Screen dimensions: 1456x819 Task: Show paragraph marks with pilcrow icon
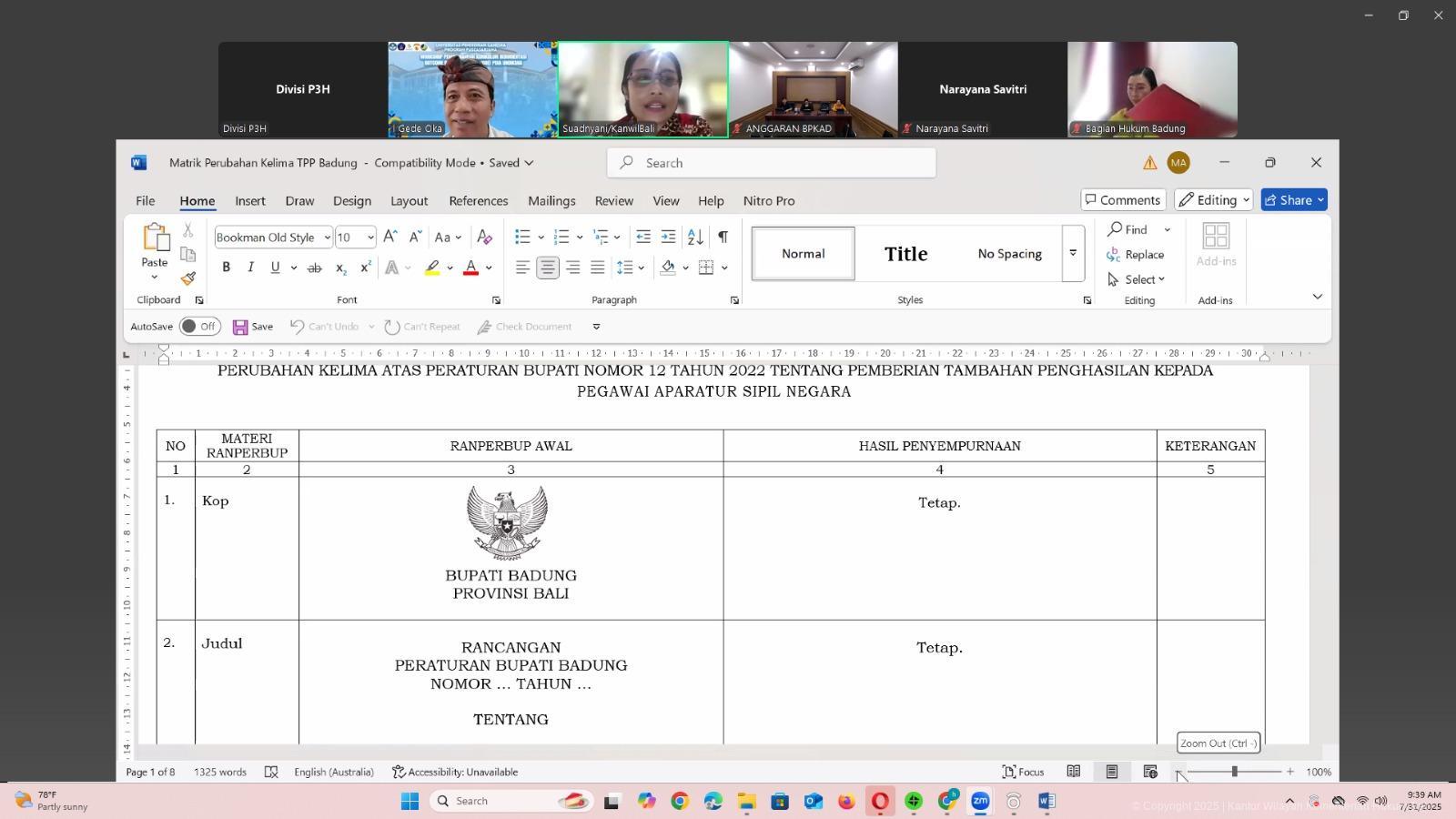(723, 238)
